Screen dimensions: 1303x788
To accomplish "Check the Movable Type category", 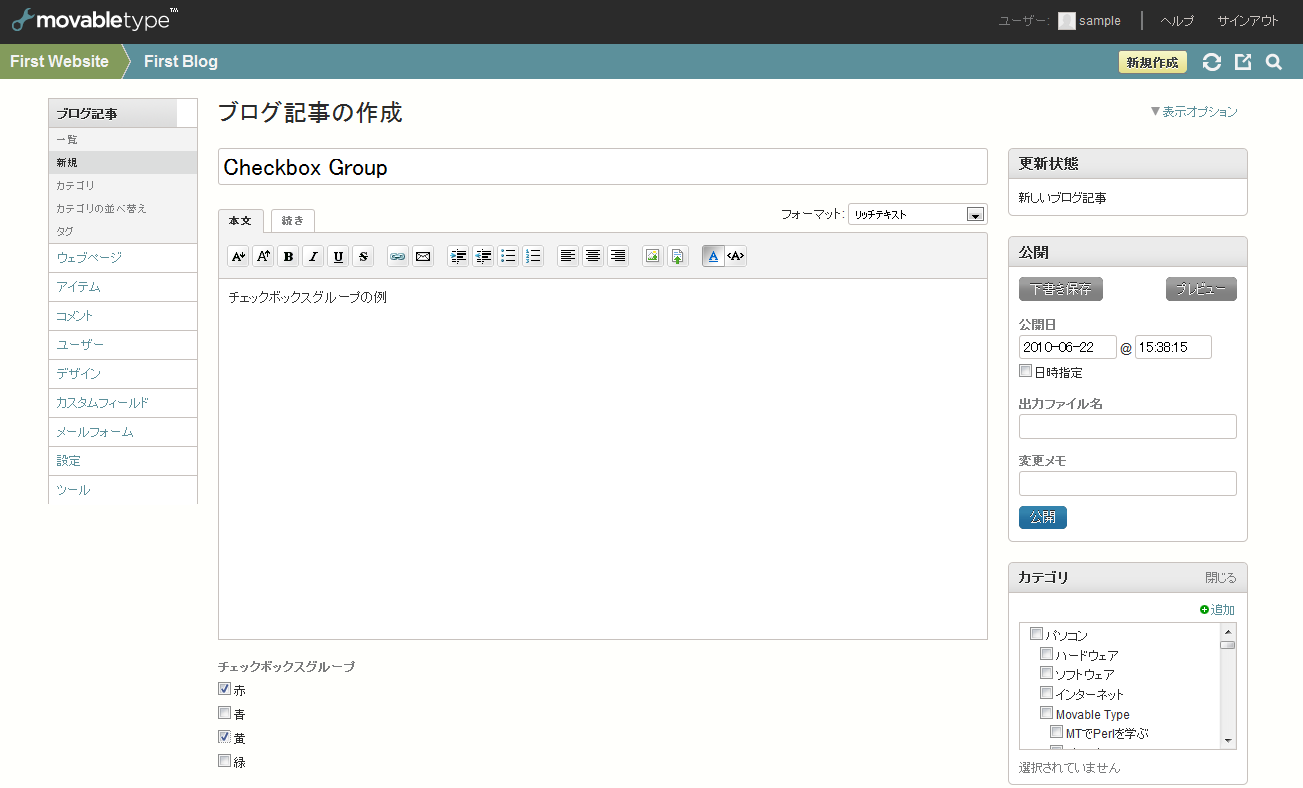I will pyautogui.click(x=1046, y=713).
